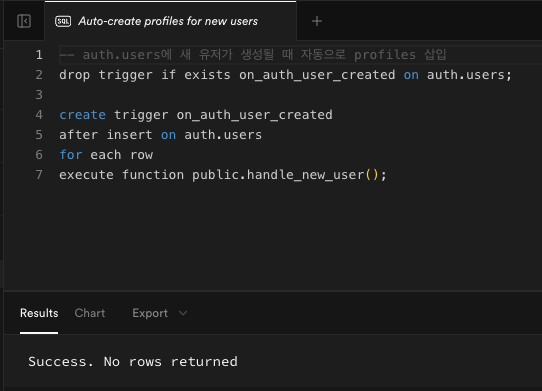Click the after insert on auth.users line
The image size is (542, 391).
tap(160, 135)
